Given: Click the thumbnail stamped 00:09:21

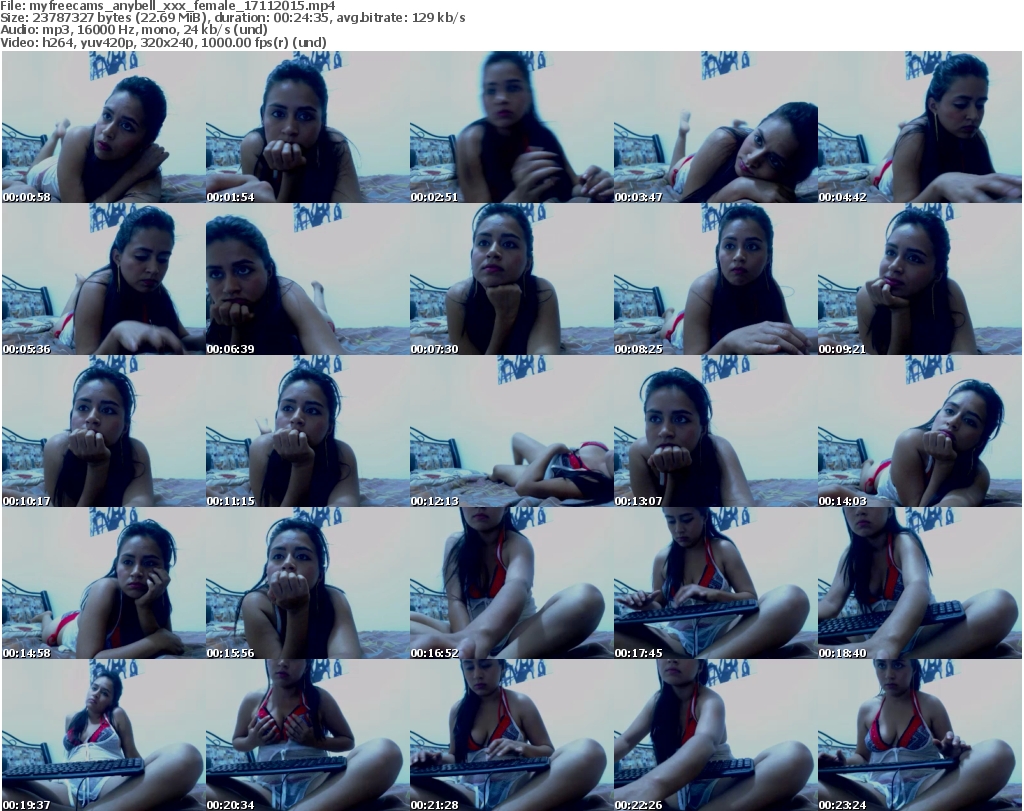Looking at the screenshot, I should pyautogui.click(x=920, y=279).
